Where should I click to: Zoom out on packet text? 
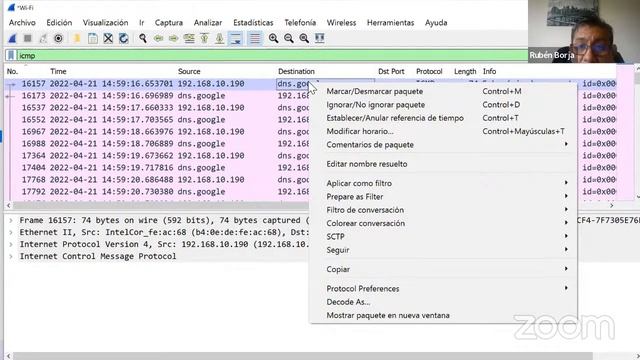tap(289, 38)
